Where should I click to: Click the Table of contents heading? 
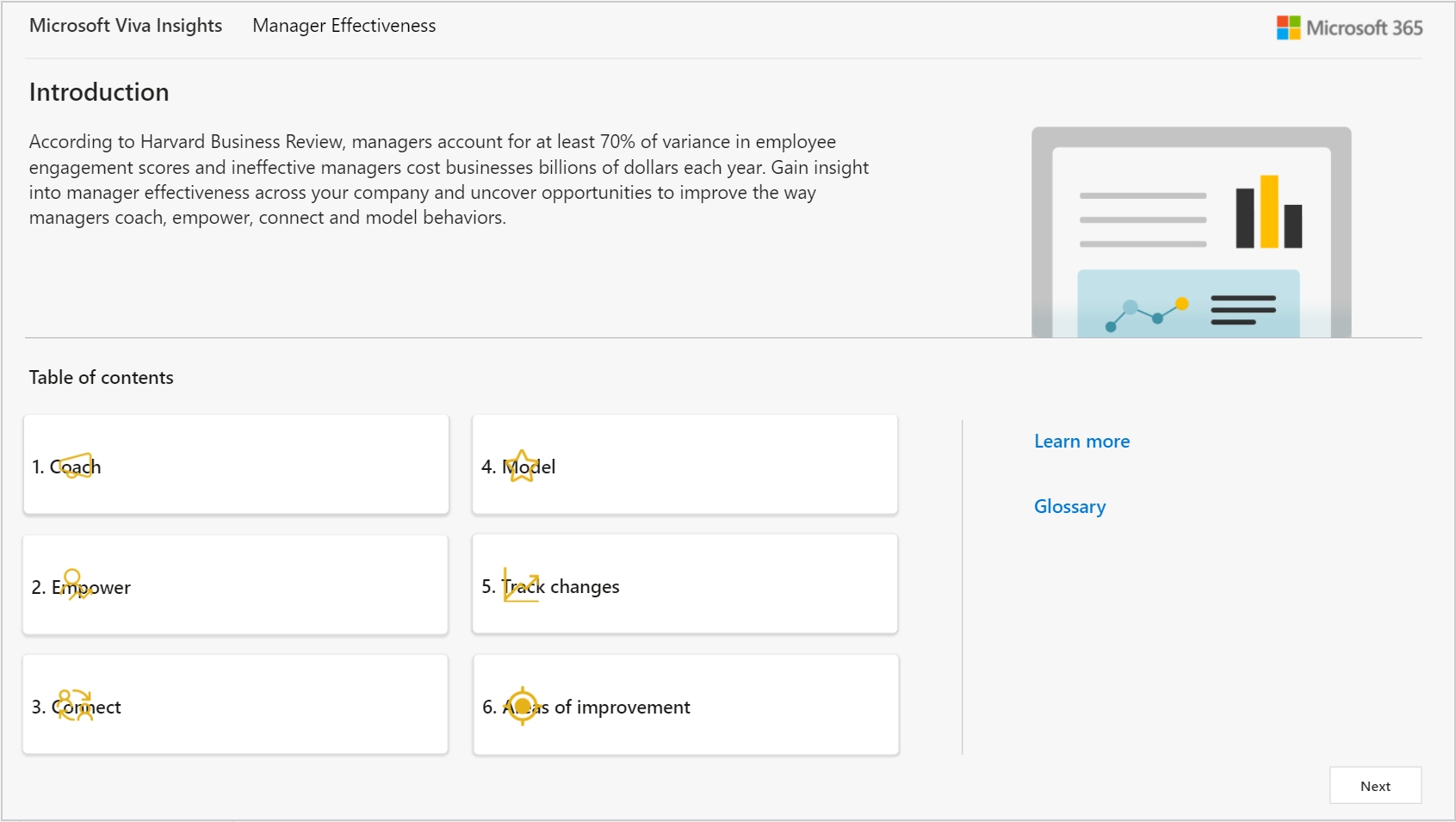[102, 378]
